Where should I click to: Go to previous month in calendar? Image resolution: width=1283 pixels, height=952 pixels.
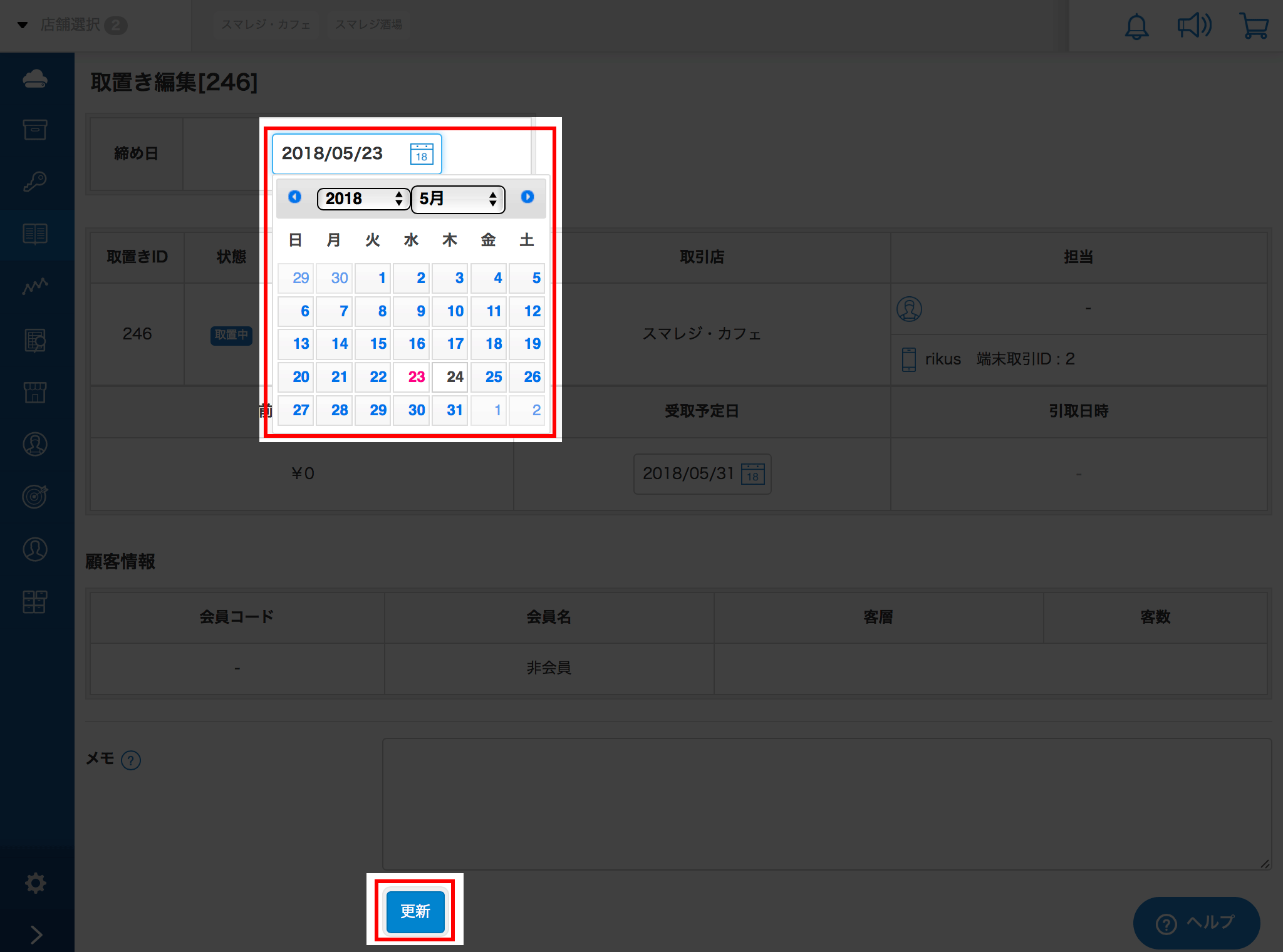pyautogui.click(x=294, y=197)
